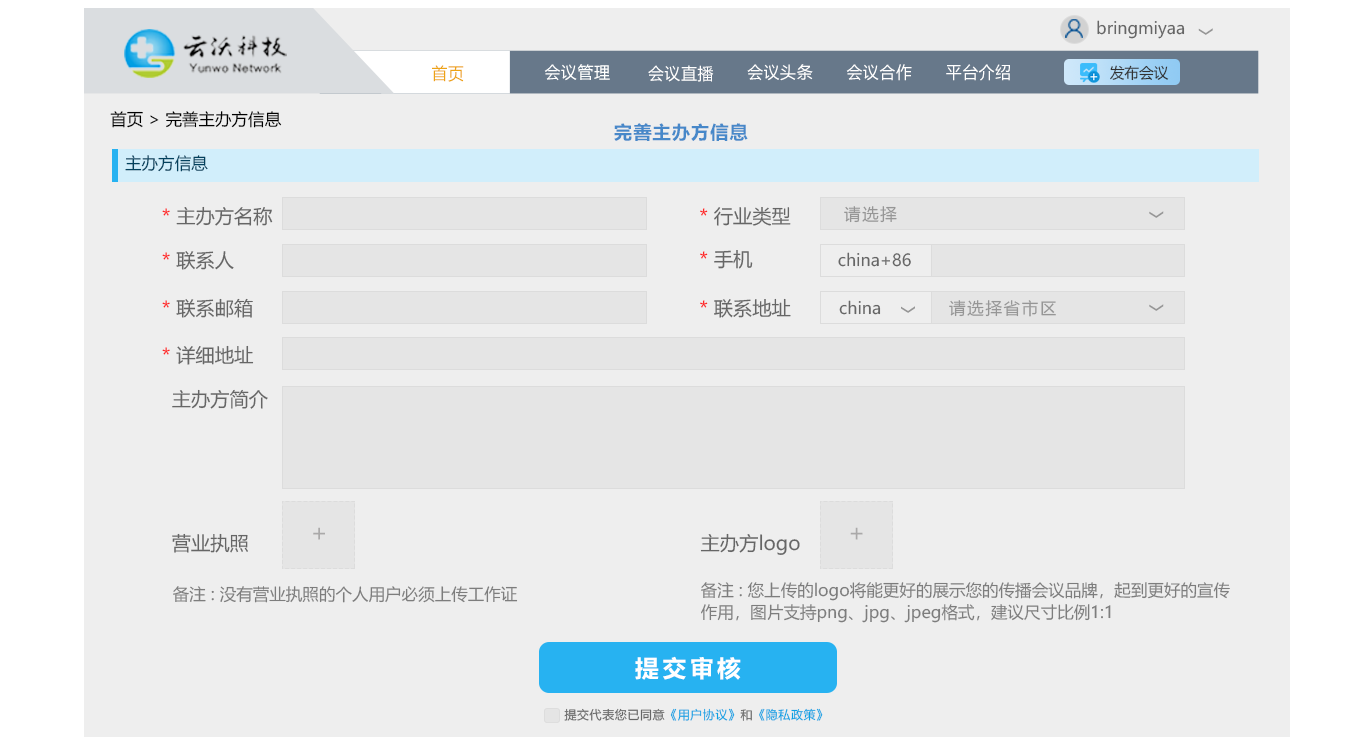
Task: Click the 主办方名称 input field
Action: coord(464,214)
